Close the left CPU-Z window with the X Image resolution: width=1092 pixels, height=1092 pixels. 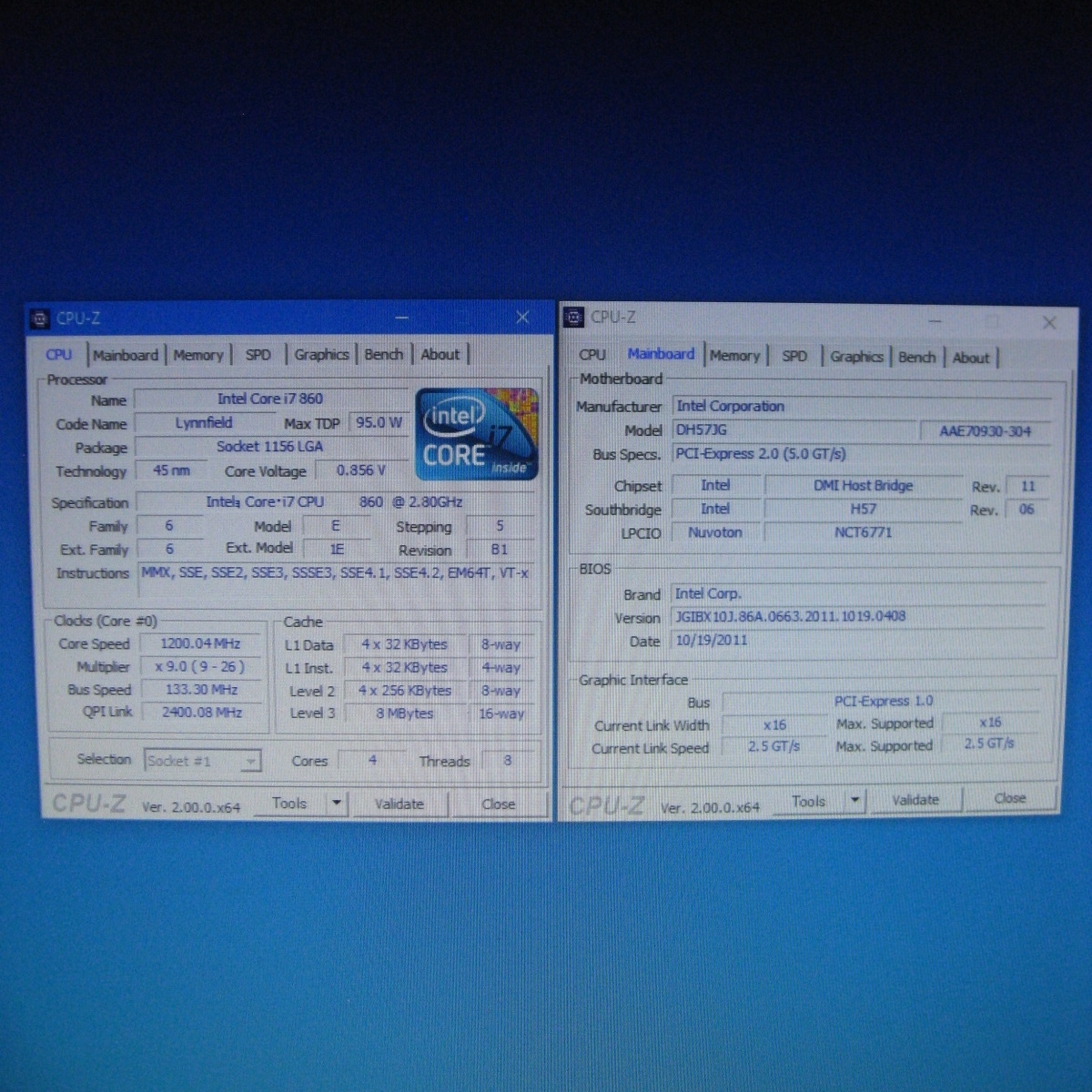[522, 317]
